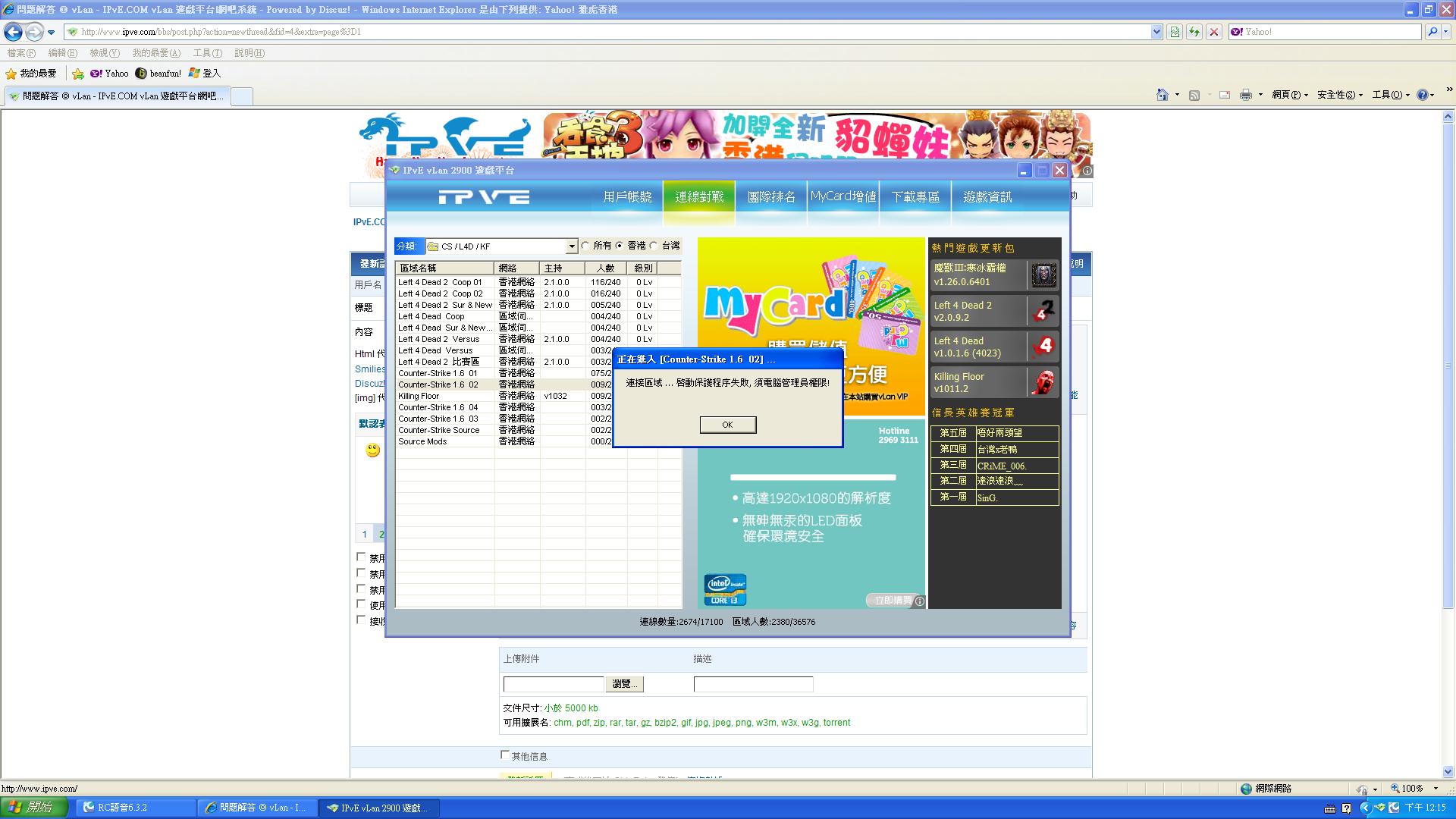The image size is (1456, 819).
Task: Click the Killing Floor game icon
Action: (1043, 382)
